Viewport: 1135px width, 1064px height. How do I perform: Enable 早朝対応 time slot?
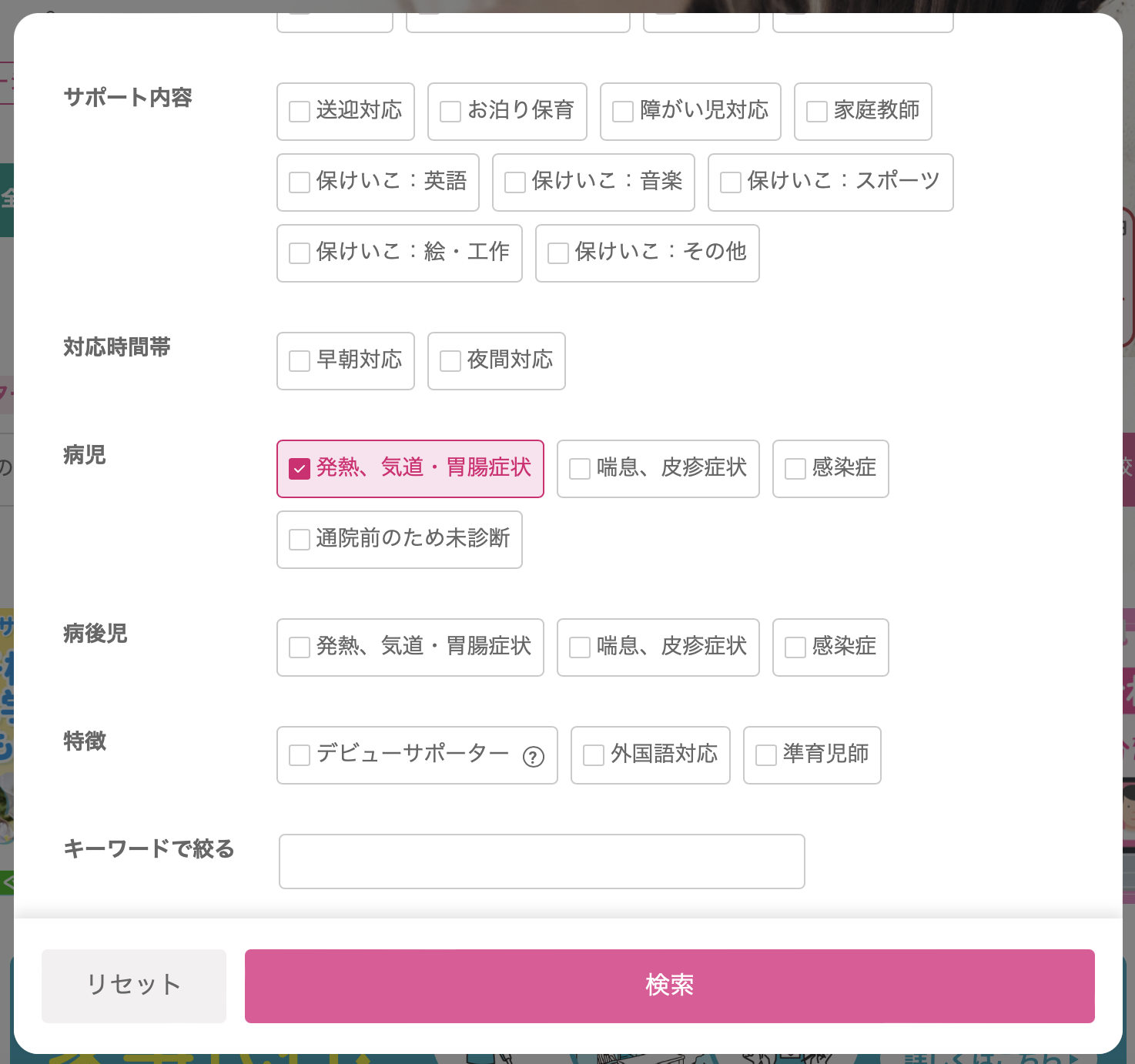tap(300, 361)
